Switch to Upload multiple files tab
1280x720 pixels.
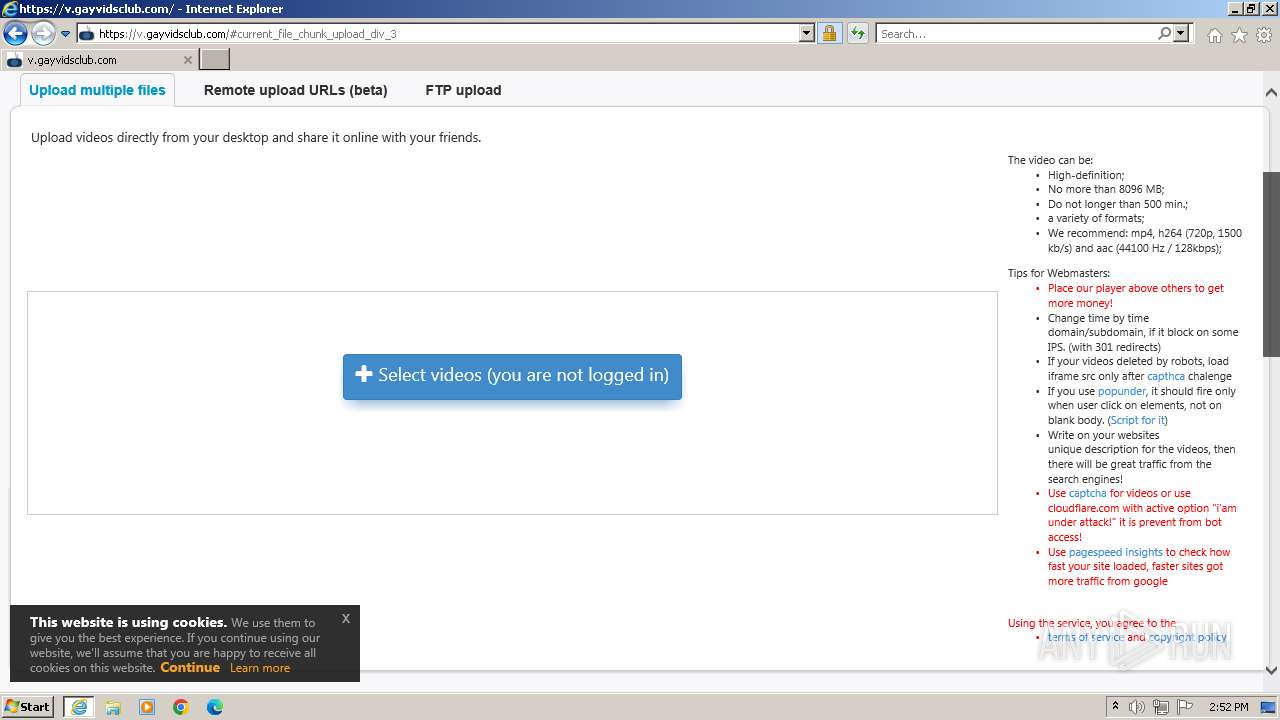(x=97, y=90)
